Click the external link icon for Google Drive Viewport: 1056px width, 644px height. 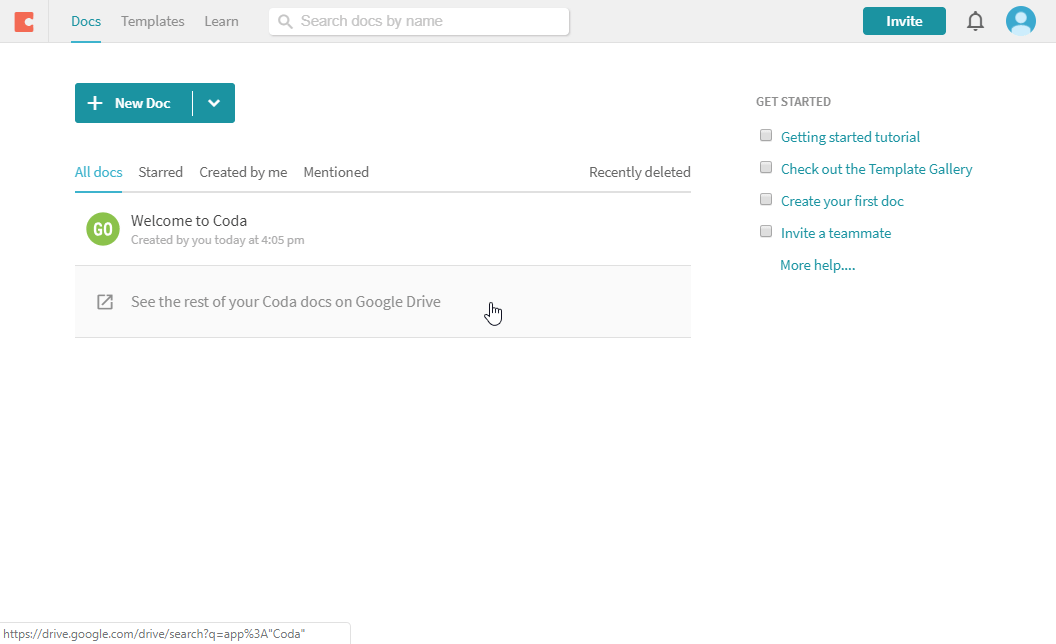104,302
